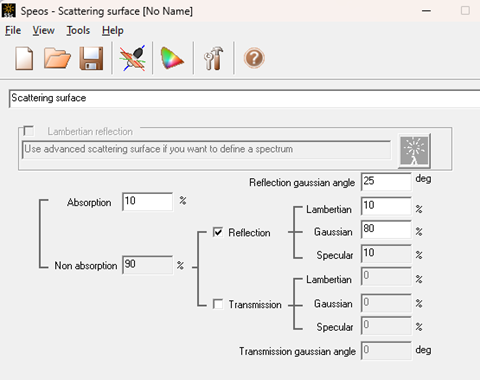The width and height of the screenshot is (480, 380).
Task: Open the color gamut viewer icon
Action: [x=172, y=58]
